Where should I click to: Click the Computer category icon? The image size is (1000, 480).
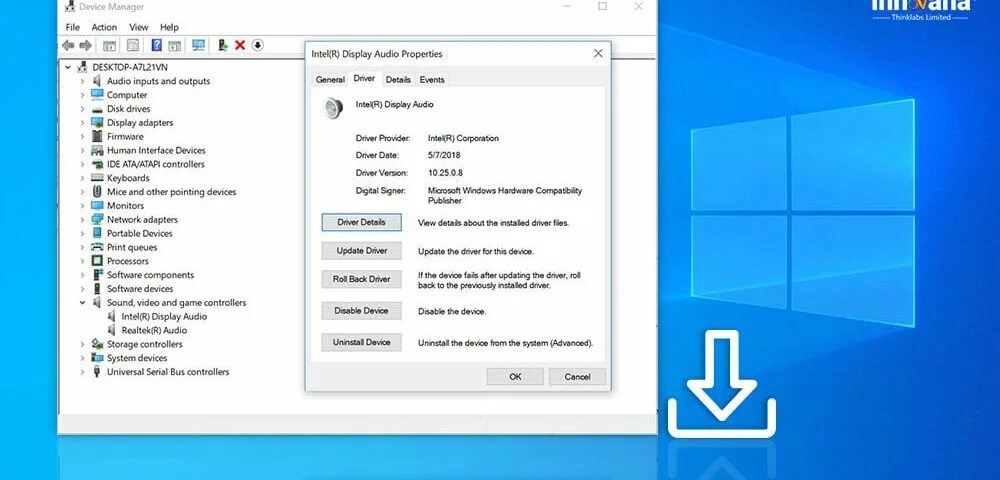coord(97,95)
